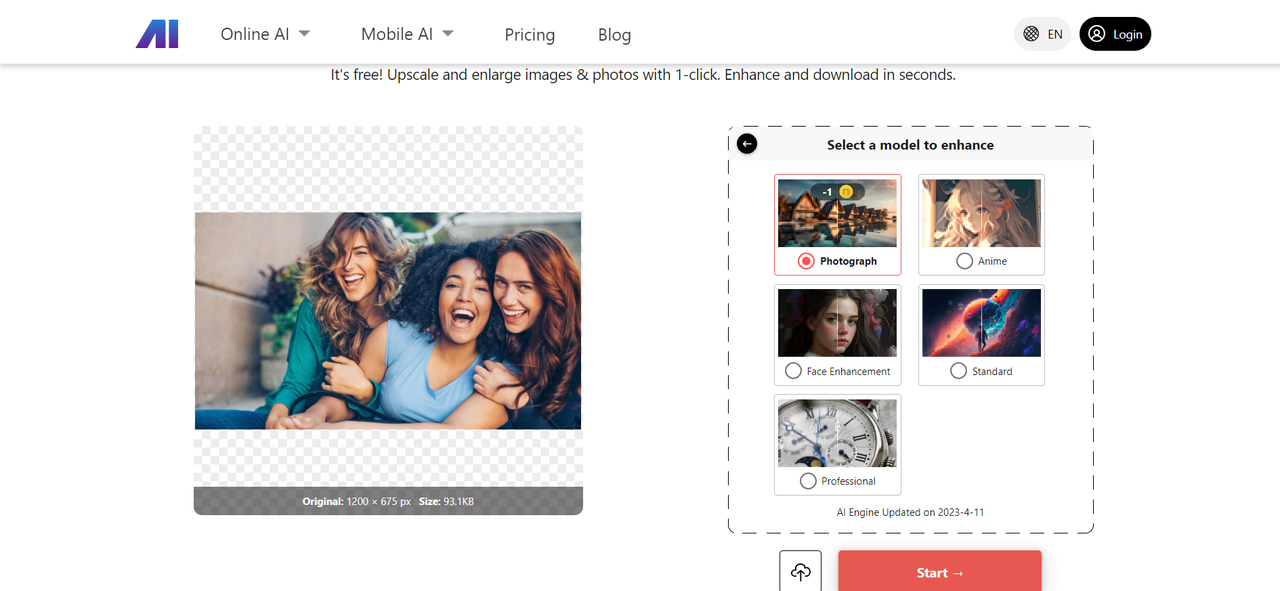
Task: Click the Face Enhancement portrait thumbnail
Action: click(x=837, y=323)
